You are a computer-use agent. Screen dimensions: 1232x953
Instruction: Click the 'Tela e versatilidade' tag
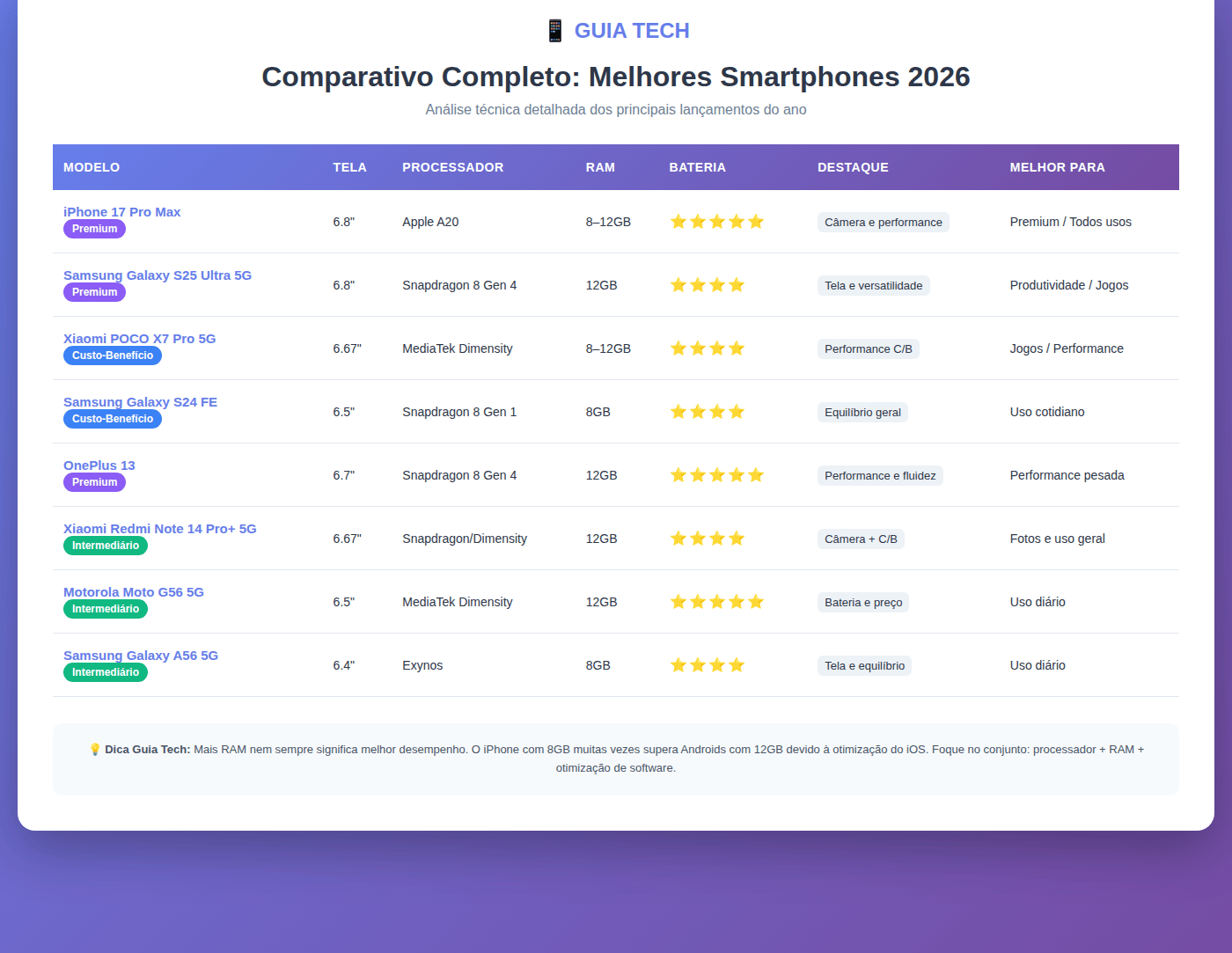coord(874,286)
